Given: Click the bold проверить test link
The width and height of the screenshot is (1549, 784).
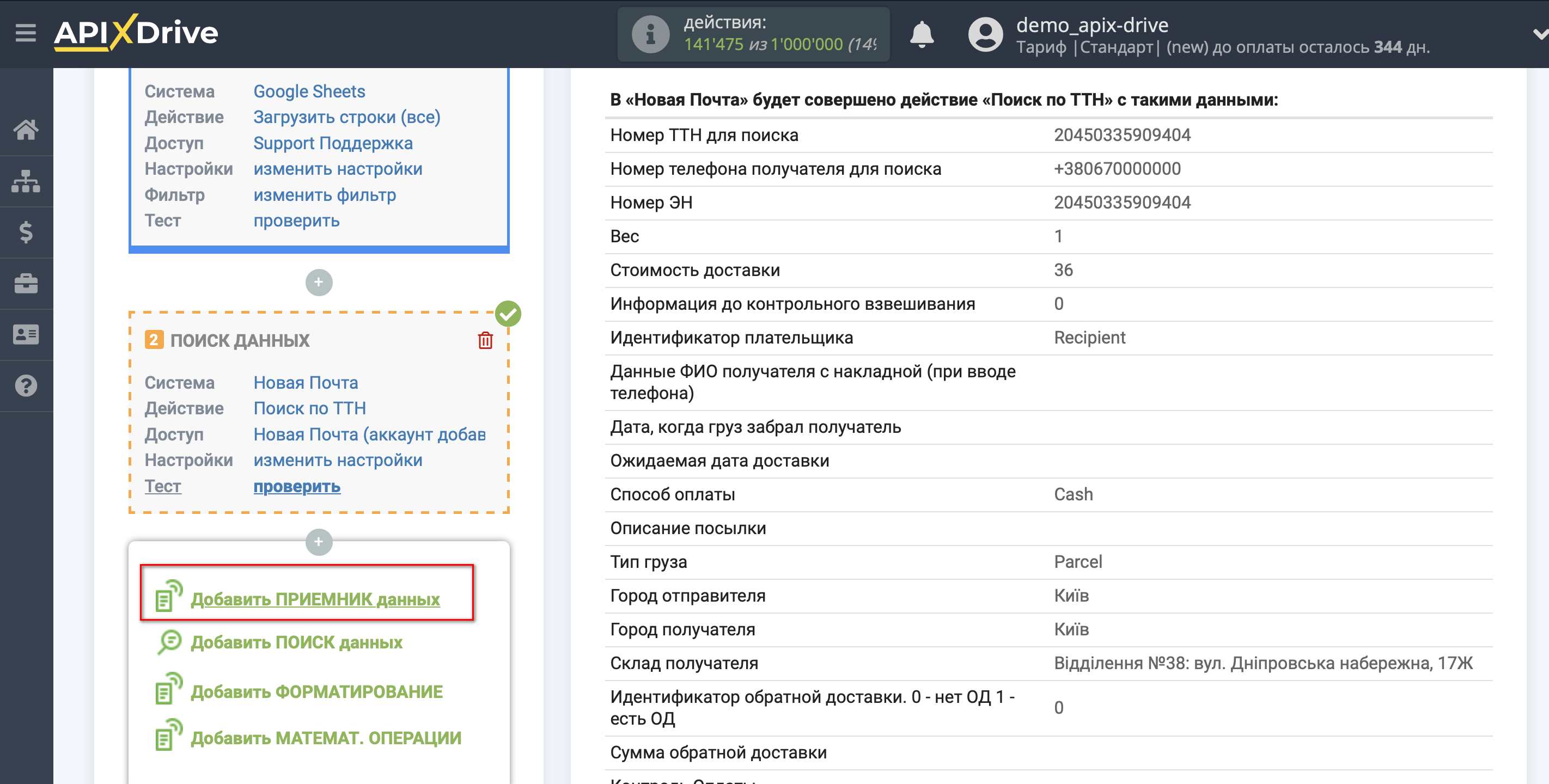Looking at the screenshot, I should [x=297, y=486].
